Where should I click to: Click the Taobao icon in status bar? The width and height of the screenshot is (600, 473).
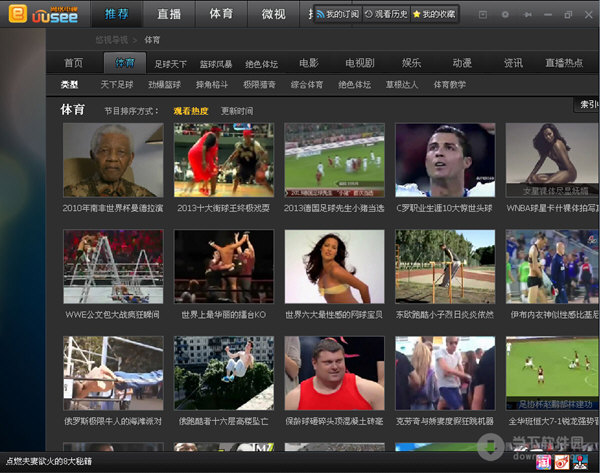click(x=544, y=463)
